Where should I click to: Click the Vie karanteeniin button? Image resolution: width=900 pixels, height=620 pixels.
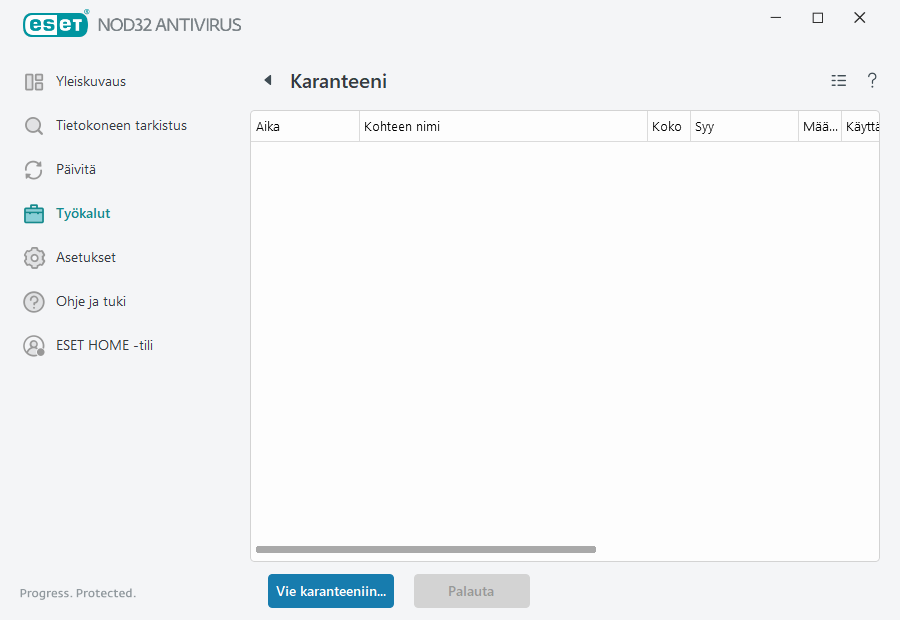click(330, 591)
